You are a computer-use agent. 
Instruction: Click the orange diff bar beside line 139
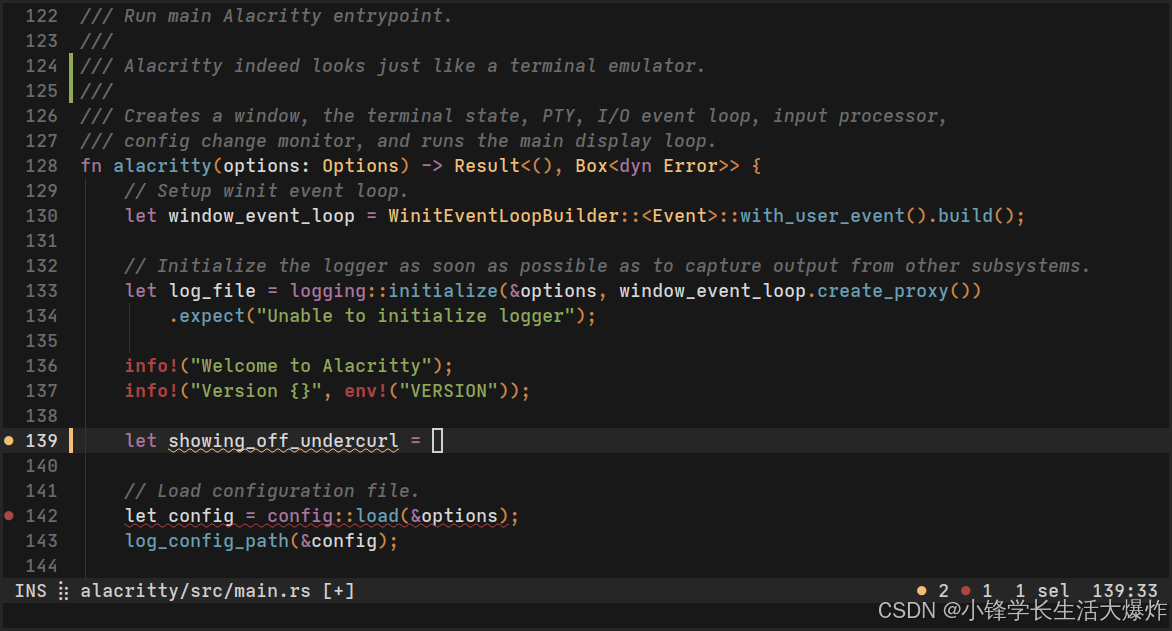point(71,441)
